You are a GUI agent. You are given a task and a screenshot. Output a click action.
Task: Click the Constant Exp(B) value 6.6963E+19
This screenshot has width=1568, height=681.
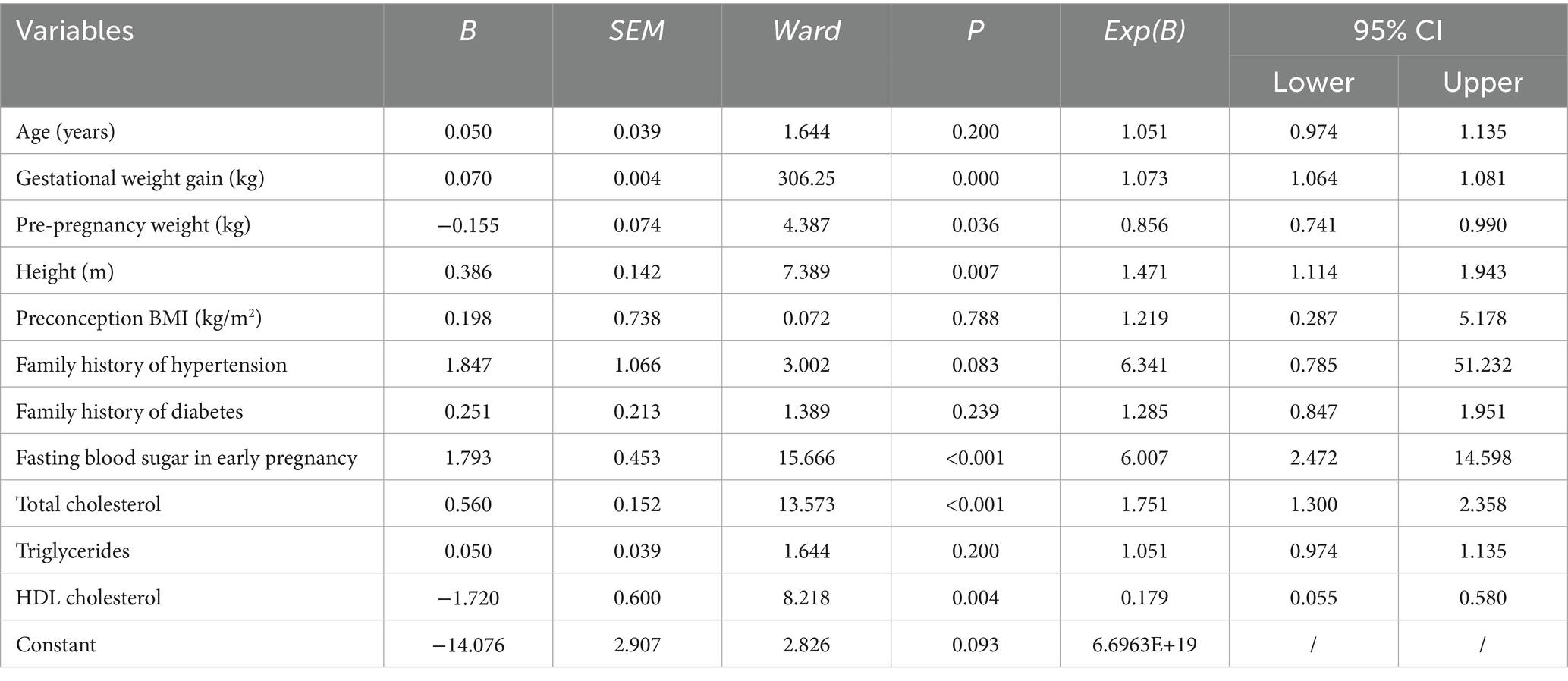(x=1144, y=645)
